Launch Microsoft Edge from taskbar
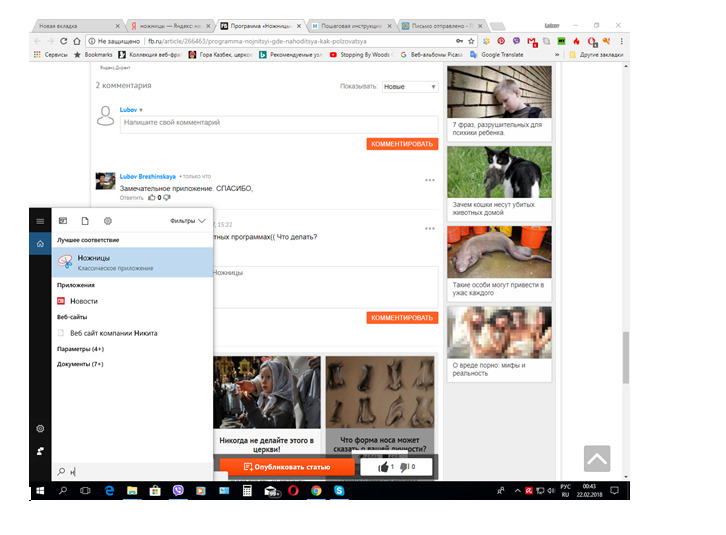Viewport: 726px width, 535px height. click(x=109, y=491)
